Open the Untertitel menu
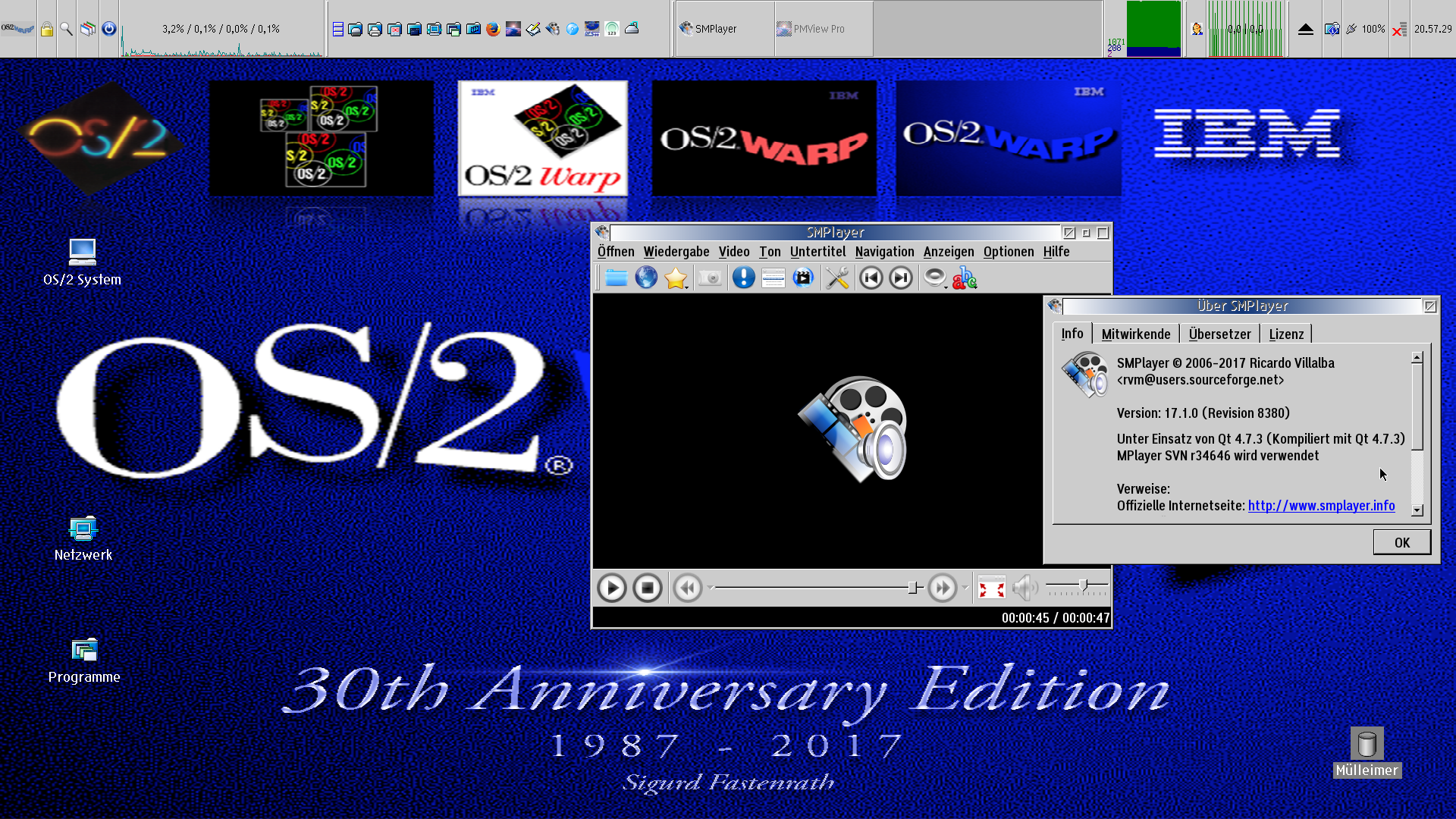 click(x=817, y=252)
